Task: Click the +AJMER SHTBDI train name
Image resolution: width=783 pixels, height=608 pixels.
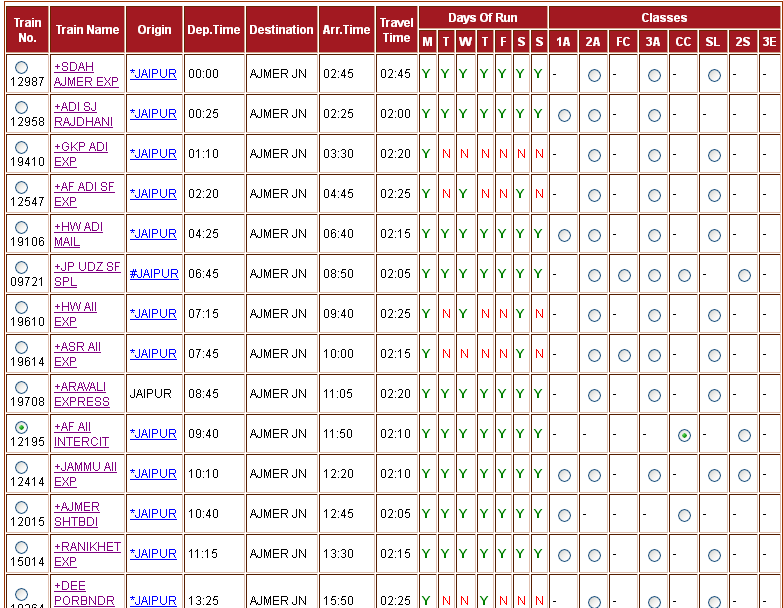Action: pos(77,514)
